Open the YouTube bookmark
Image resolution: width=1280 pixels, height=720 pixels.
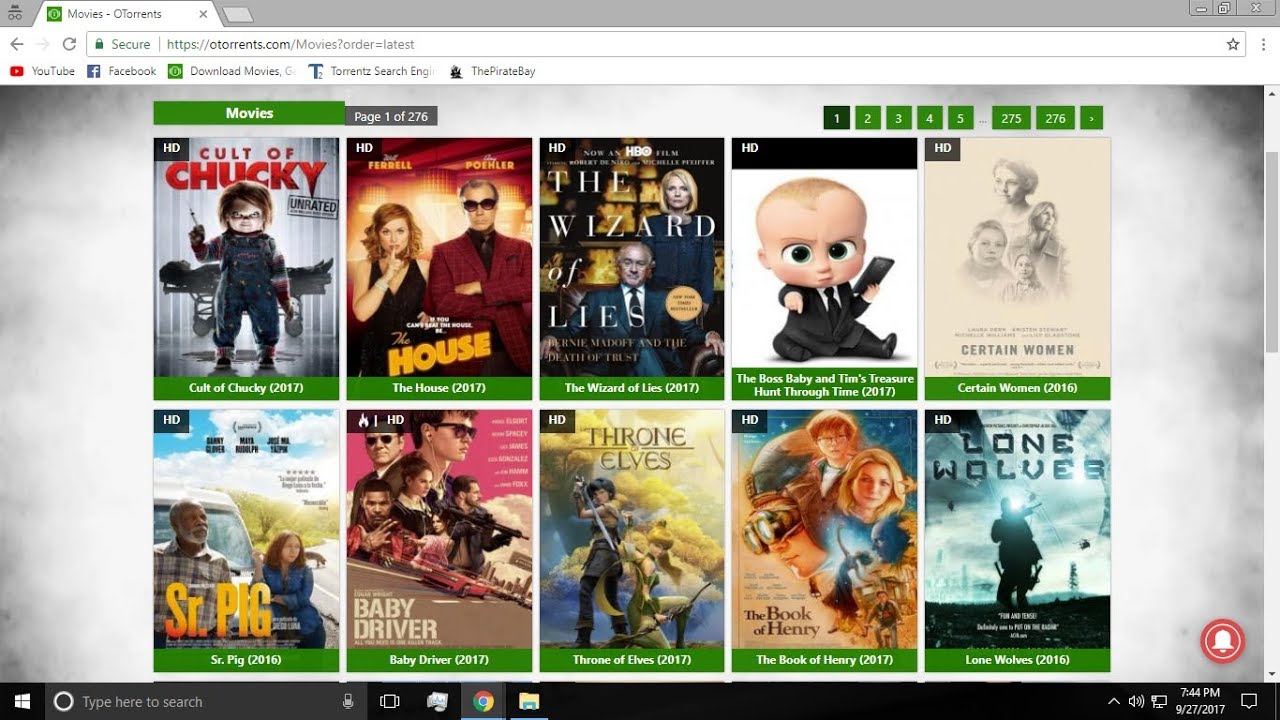[x=42, y=71]
